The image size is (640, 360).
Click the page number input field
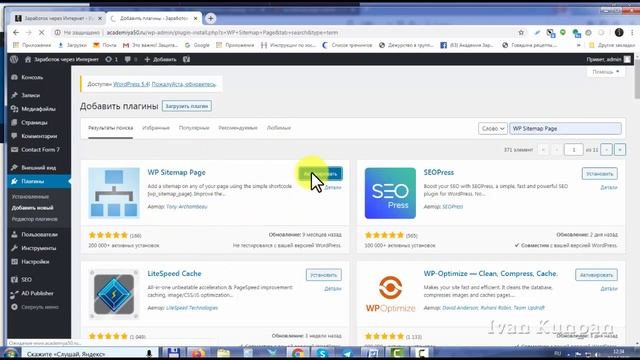[x=573, y=150]
